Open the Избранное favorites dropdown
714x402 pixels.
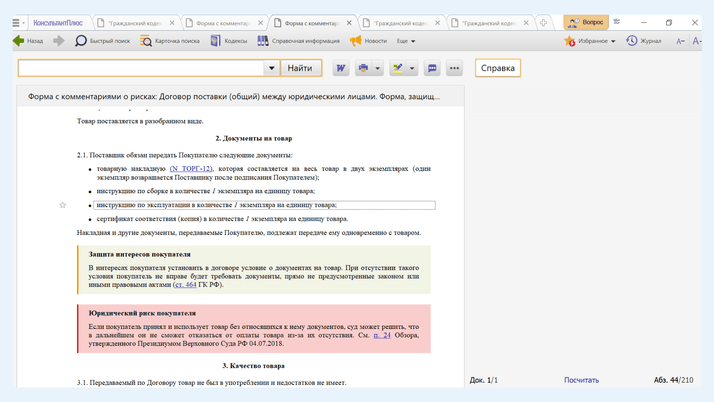point(613,41)
